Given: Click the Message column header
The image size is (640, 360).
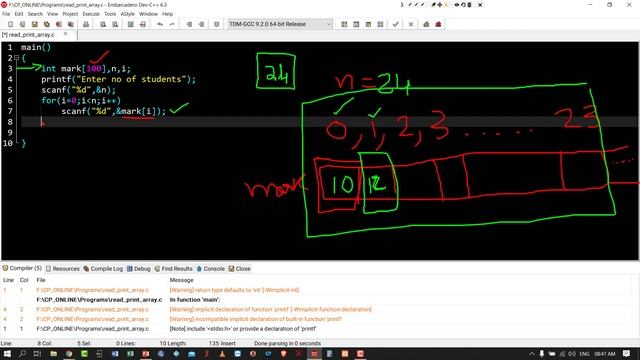Looking at the screenshot, I should click(182, 280).
